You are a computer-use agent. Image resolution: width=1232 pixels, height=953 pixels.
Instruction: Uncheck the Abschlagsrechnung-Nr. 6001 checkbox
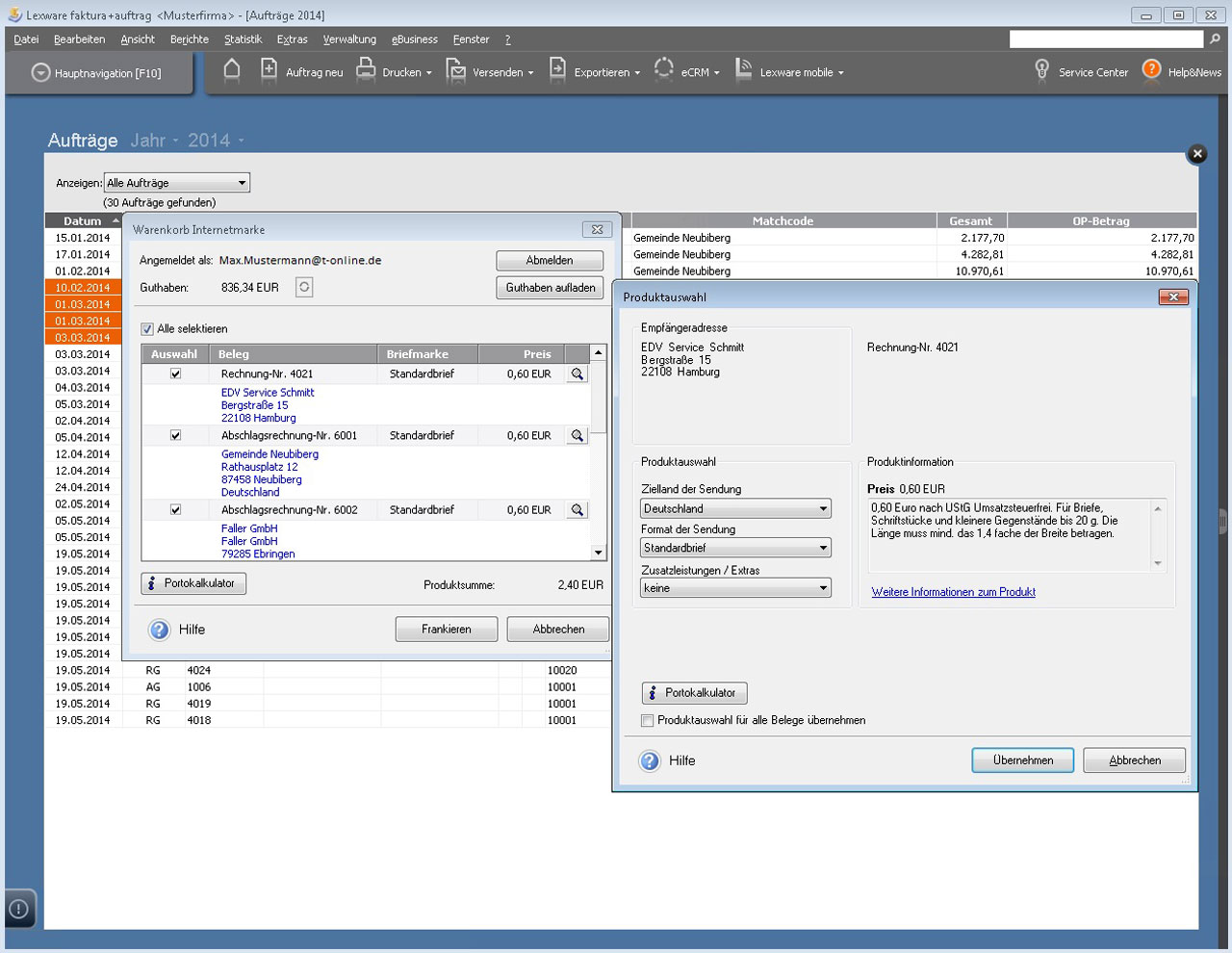[175, 435]
